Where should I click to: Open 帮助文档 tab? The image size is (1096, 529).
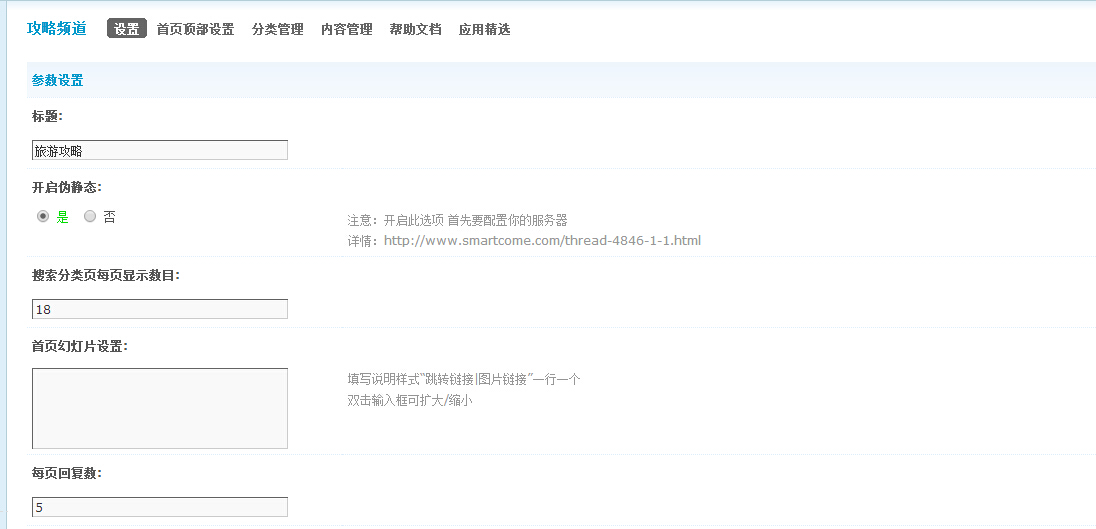tap(415, 29)
